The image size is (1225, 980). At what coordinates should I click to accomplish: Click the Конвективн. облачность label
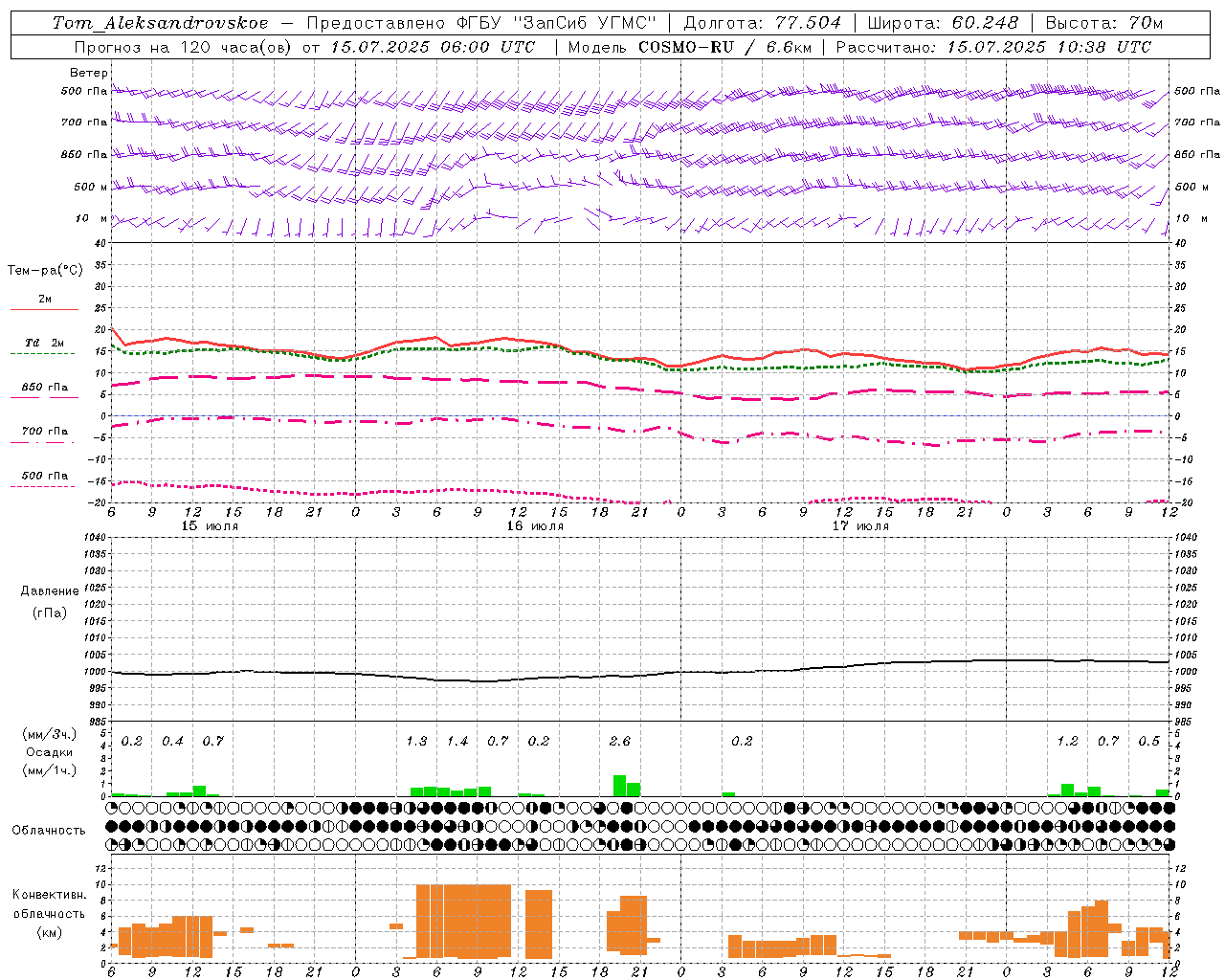point(49,904)
